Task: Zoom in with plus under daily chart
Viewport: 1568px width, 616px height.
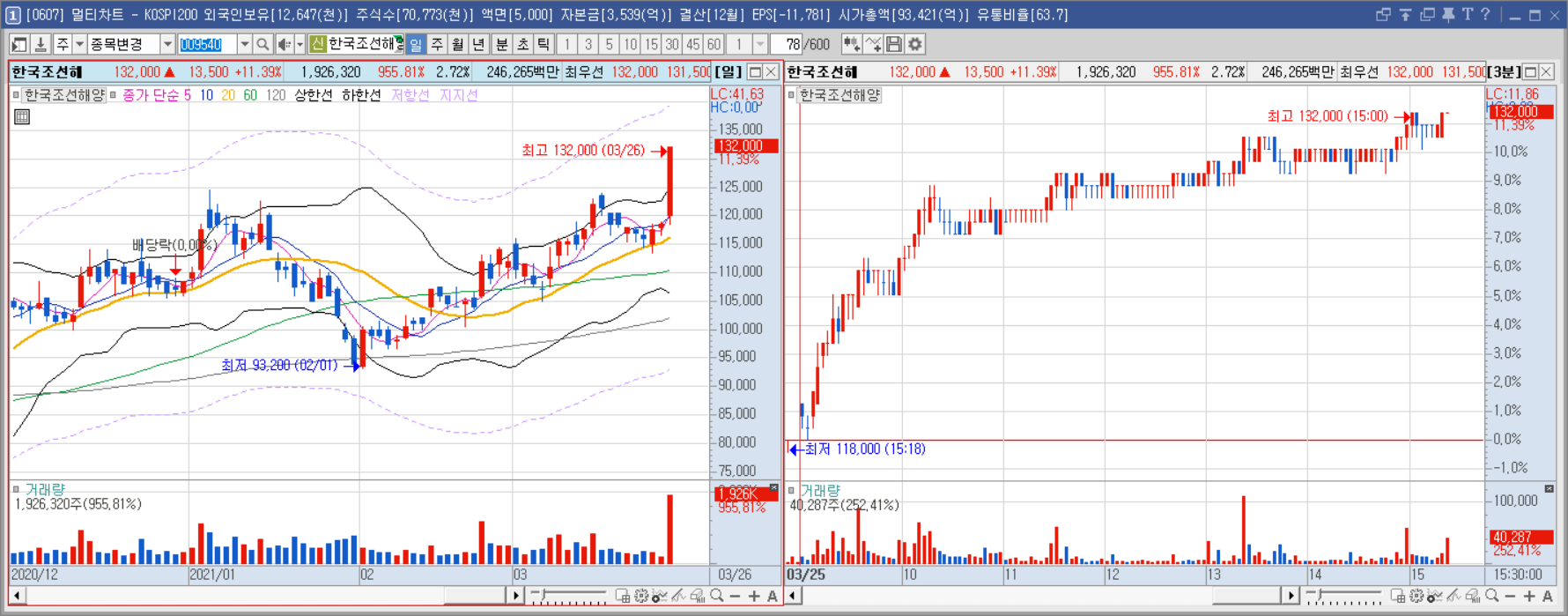Action: 754,597
